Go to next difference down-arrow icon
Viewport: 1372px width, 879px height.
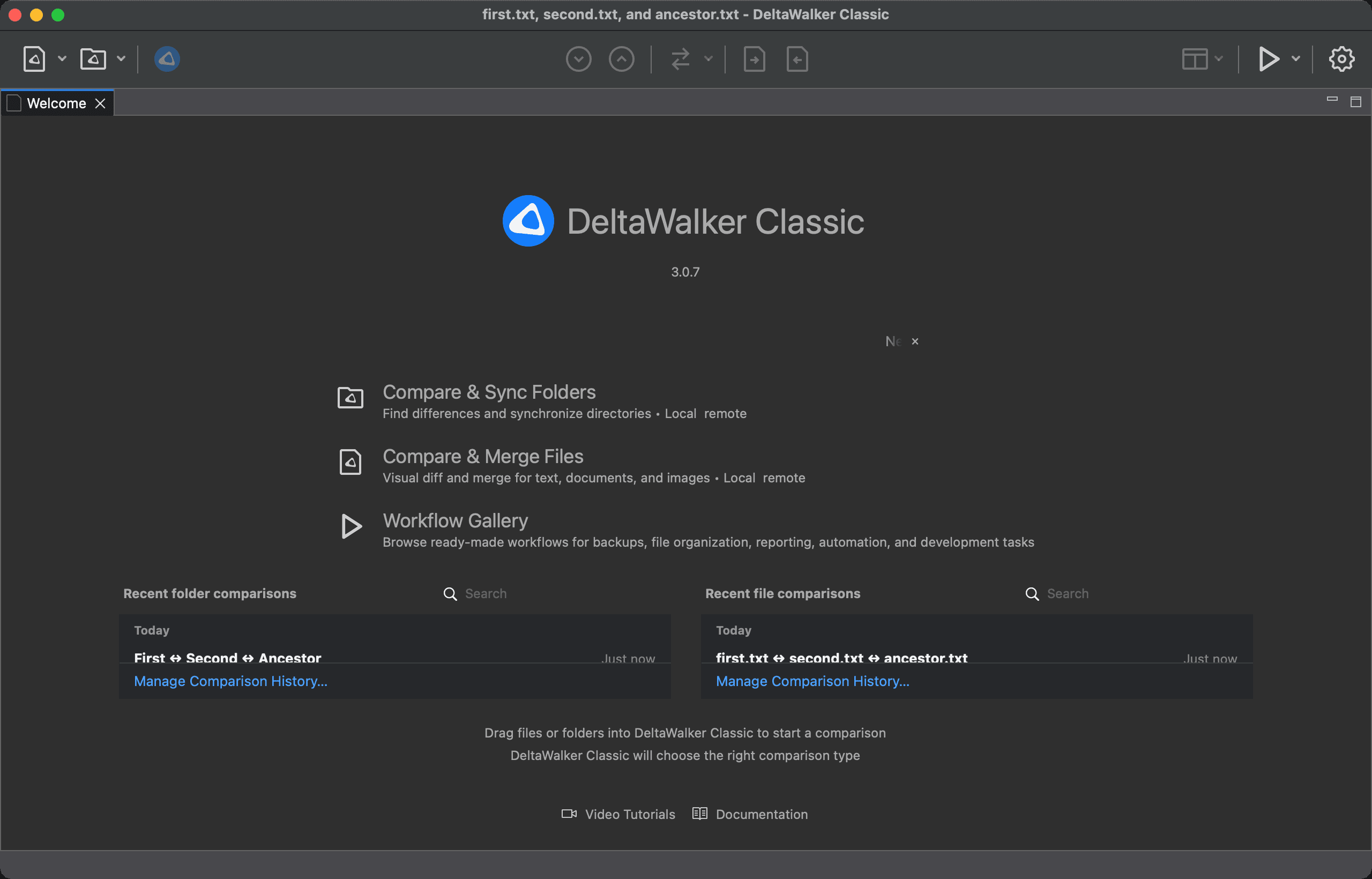click(x=579, y=59)
